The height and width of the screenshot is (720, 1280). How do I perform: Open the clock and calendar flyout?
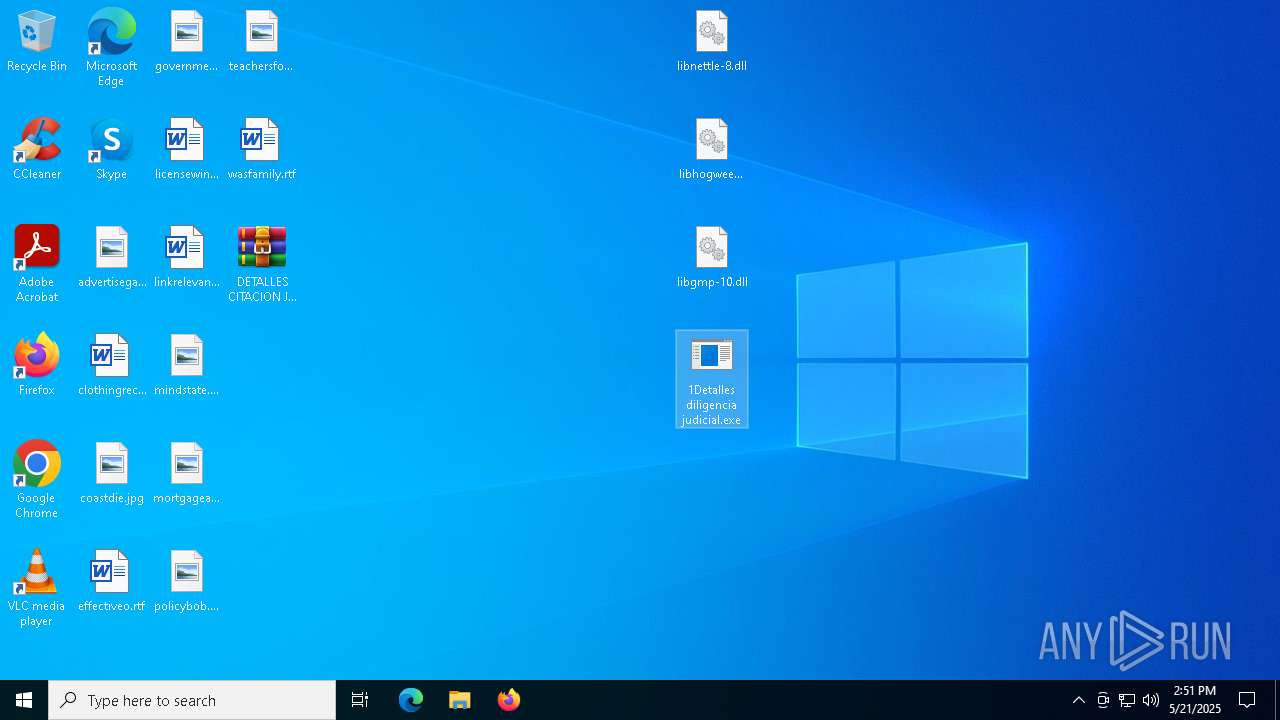coord(1195,700)
